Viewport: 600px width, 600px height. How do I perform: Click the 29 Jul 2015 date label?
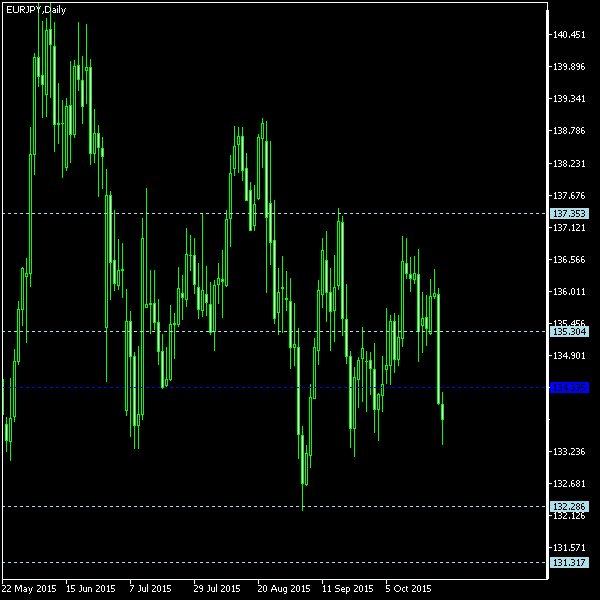tap(217, 589)
